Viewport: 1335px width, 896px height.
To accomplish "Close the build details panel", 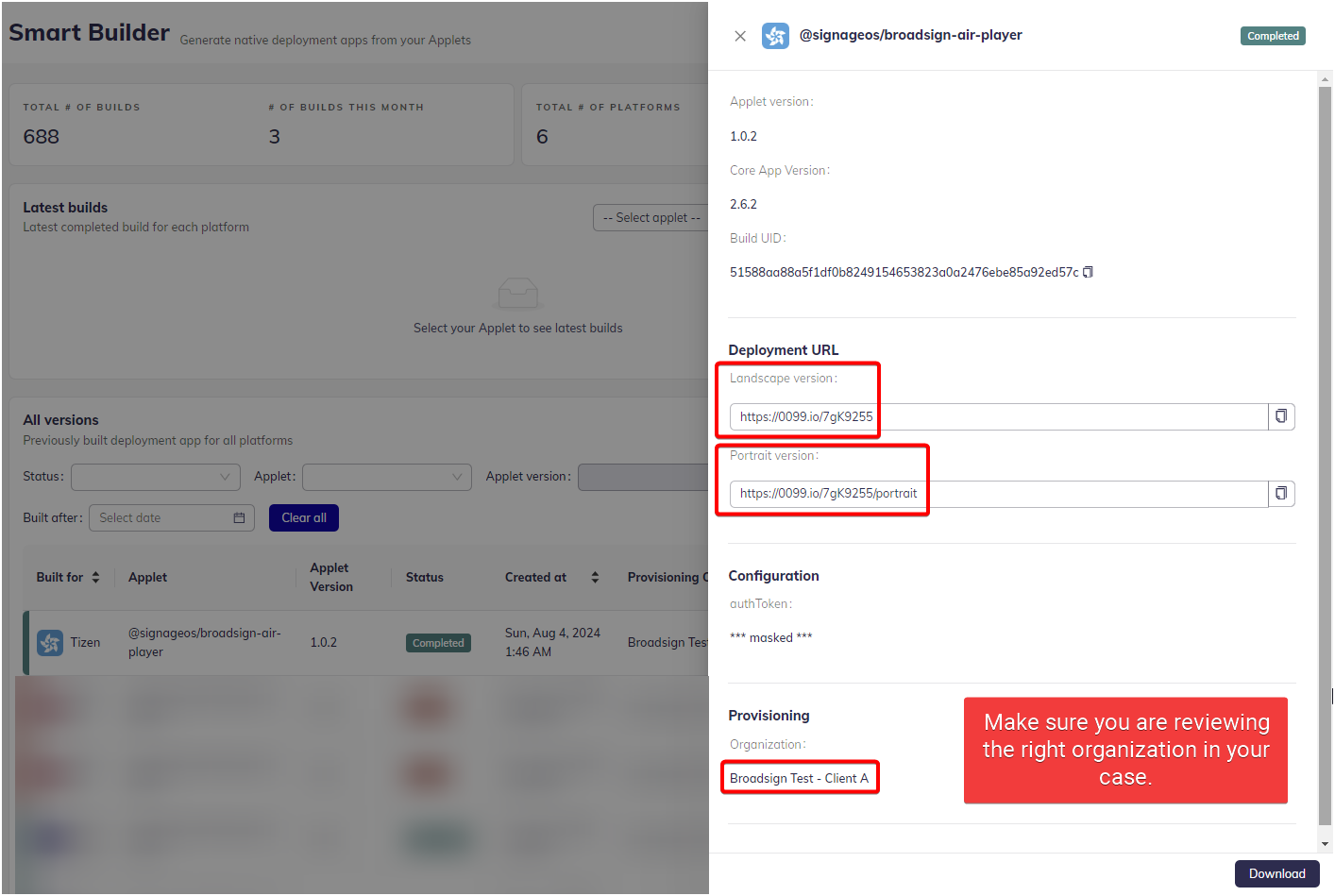I will coord(740,36).
